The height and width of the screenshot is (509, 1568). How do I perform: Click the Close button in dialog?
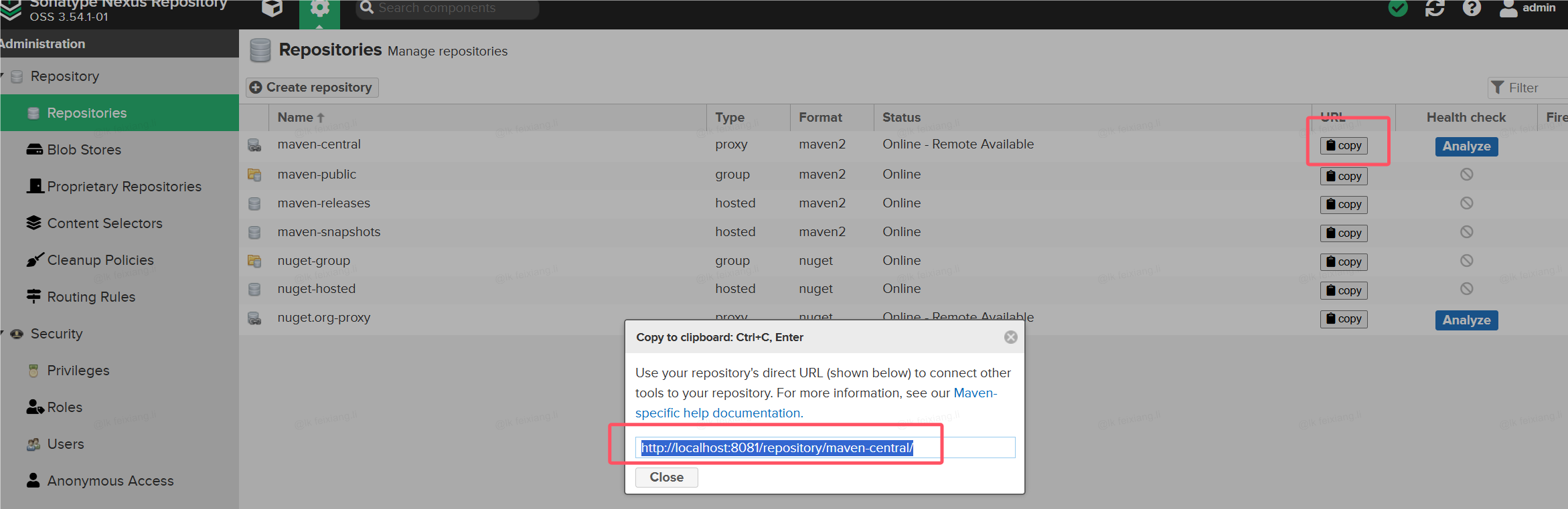pyautogui.click(x=666, y=478)
